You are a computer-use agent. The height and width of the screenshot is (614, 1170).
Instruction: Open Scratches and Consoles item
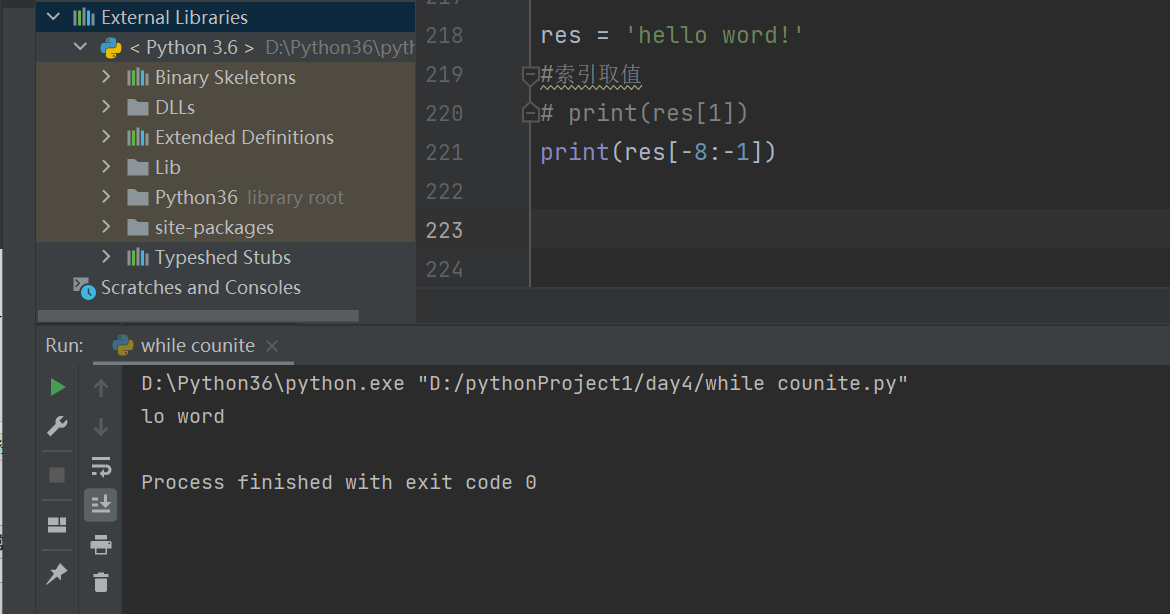coord(200,287)
